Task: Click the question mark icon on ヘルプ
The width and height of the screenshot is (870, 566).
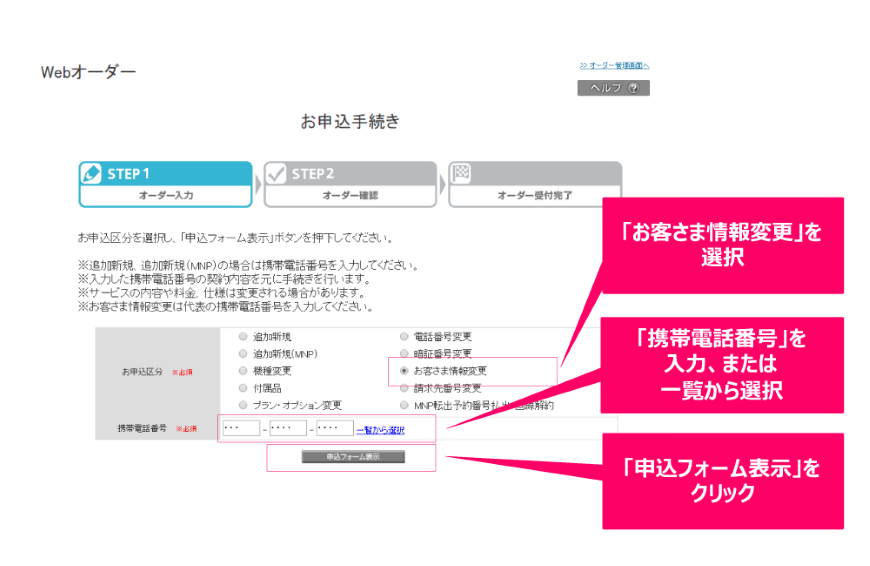Action: (634, 88)
